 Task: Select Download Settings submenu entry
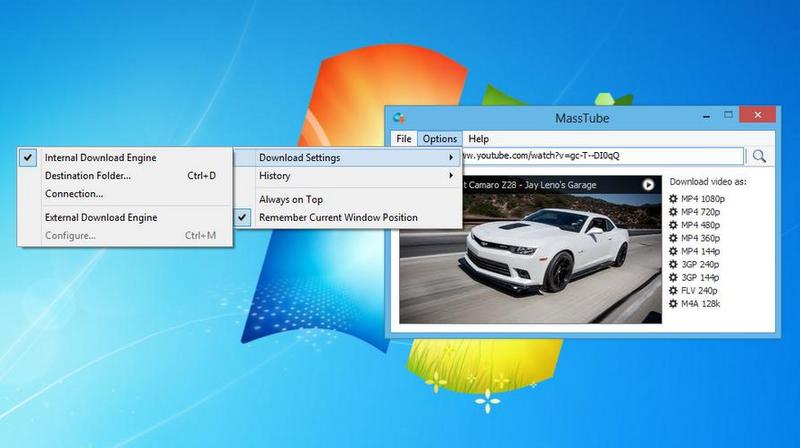coord(347,158)
